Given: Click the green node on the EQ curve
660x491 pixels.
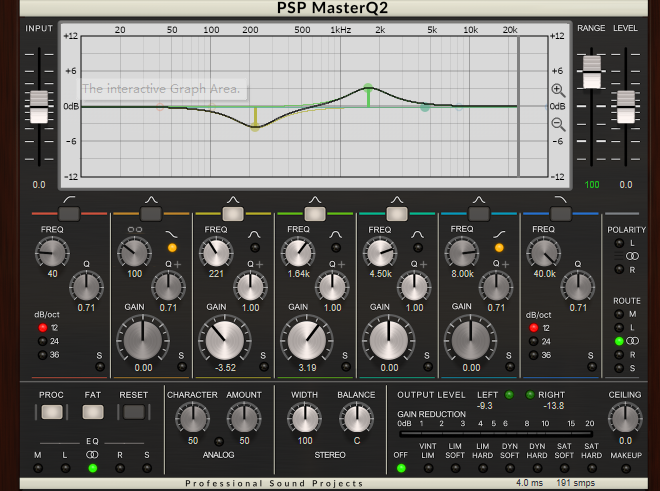Looking at the screenshot, I should pos(368,88).
